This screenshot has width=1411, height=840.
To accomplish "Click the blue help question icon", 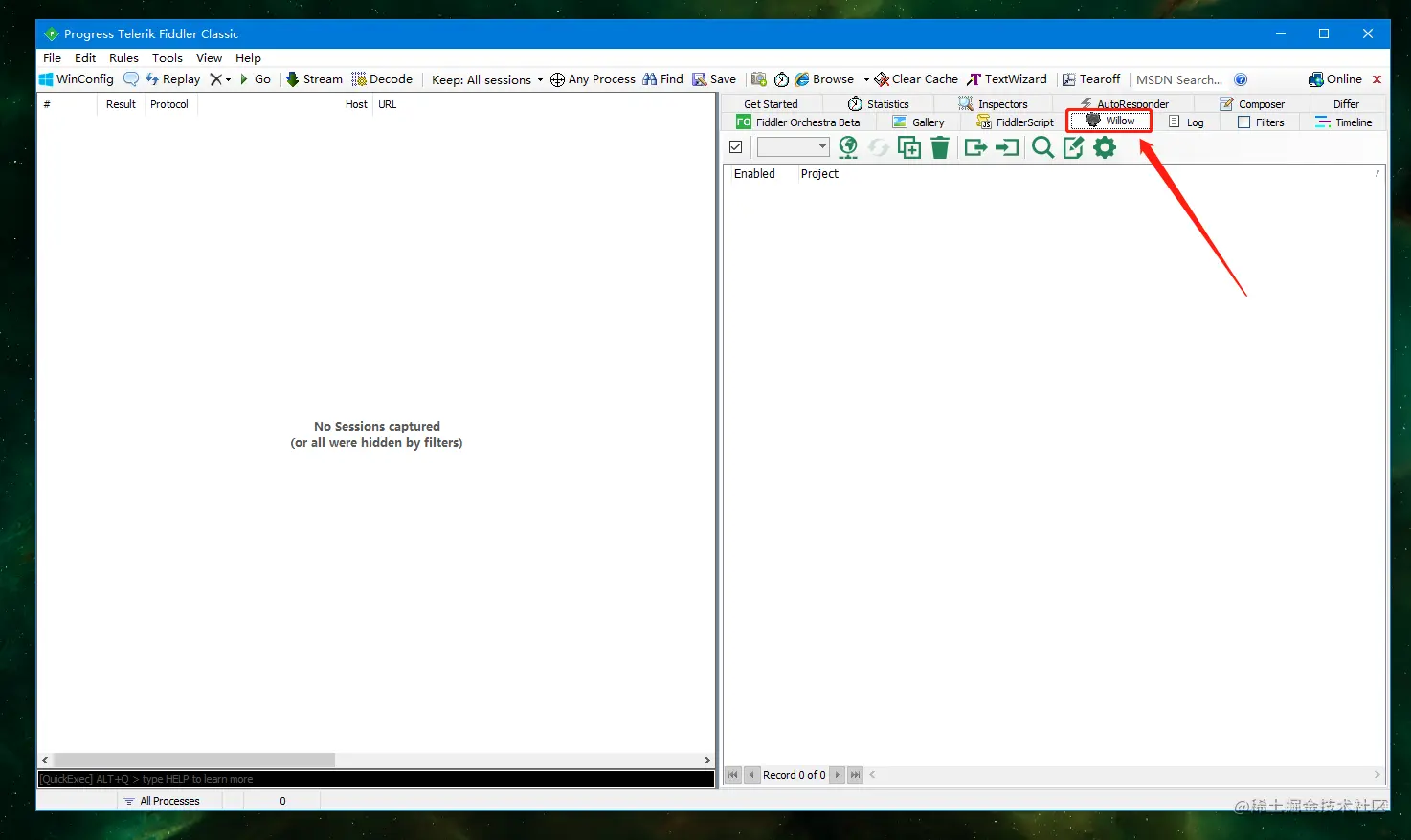I will point(1241,79).
